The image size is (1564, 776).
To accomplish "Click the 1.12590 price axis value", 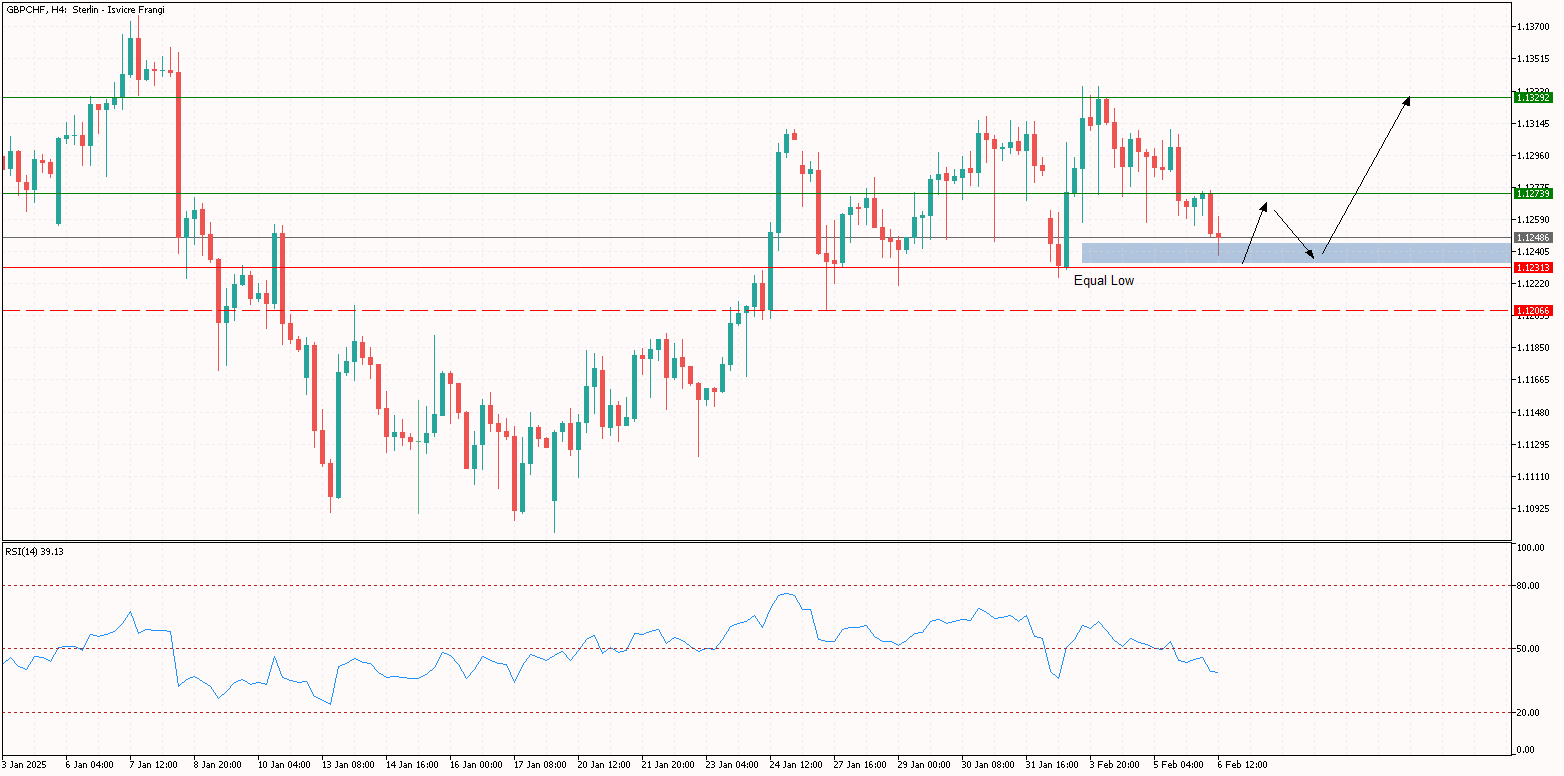I will pos(1534,219).
